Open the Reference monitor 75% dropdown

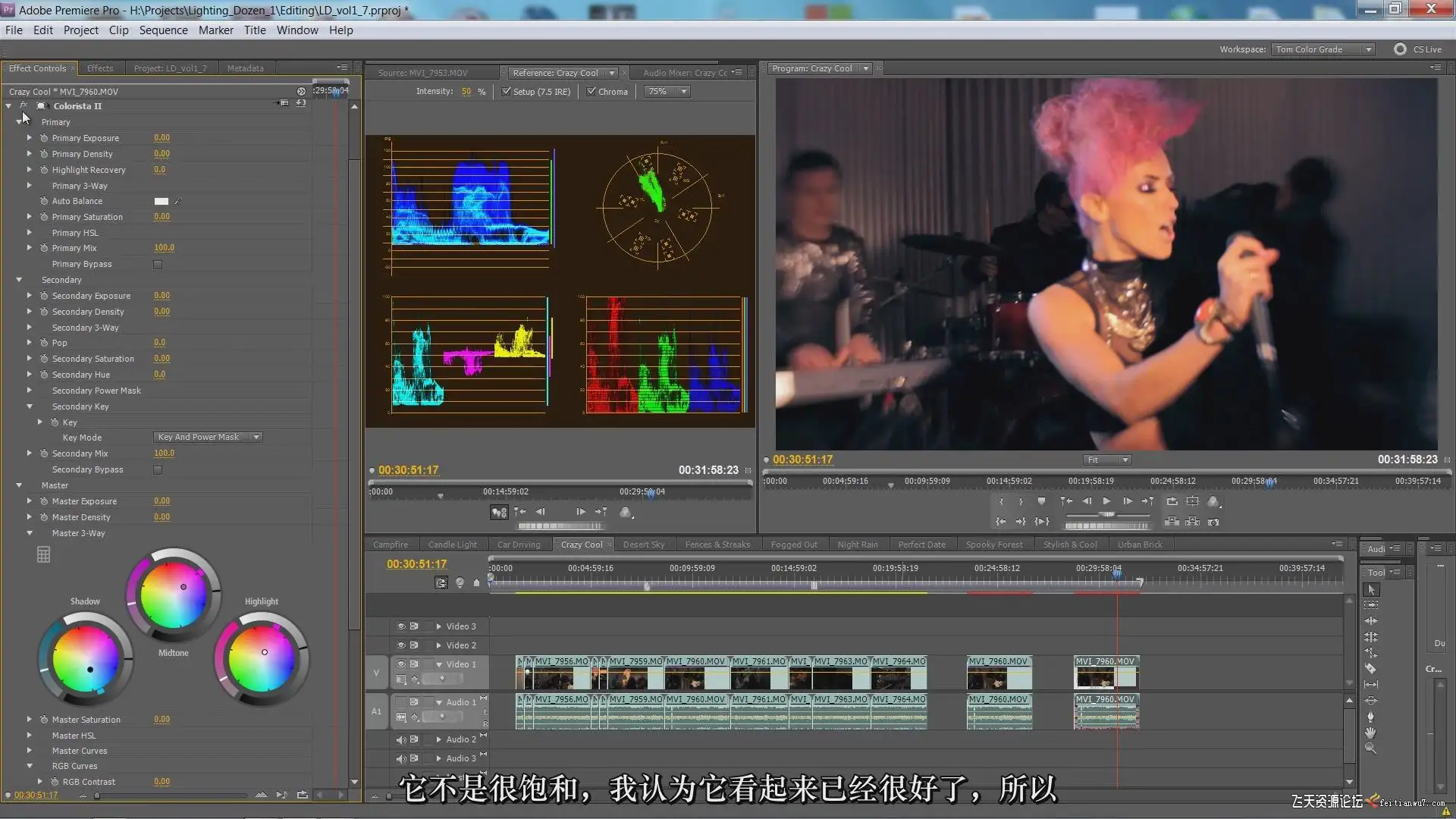pyautogui.click(x=667, y=92)
